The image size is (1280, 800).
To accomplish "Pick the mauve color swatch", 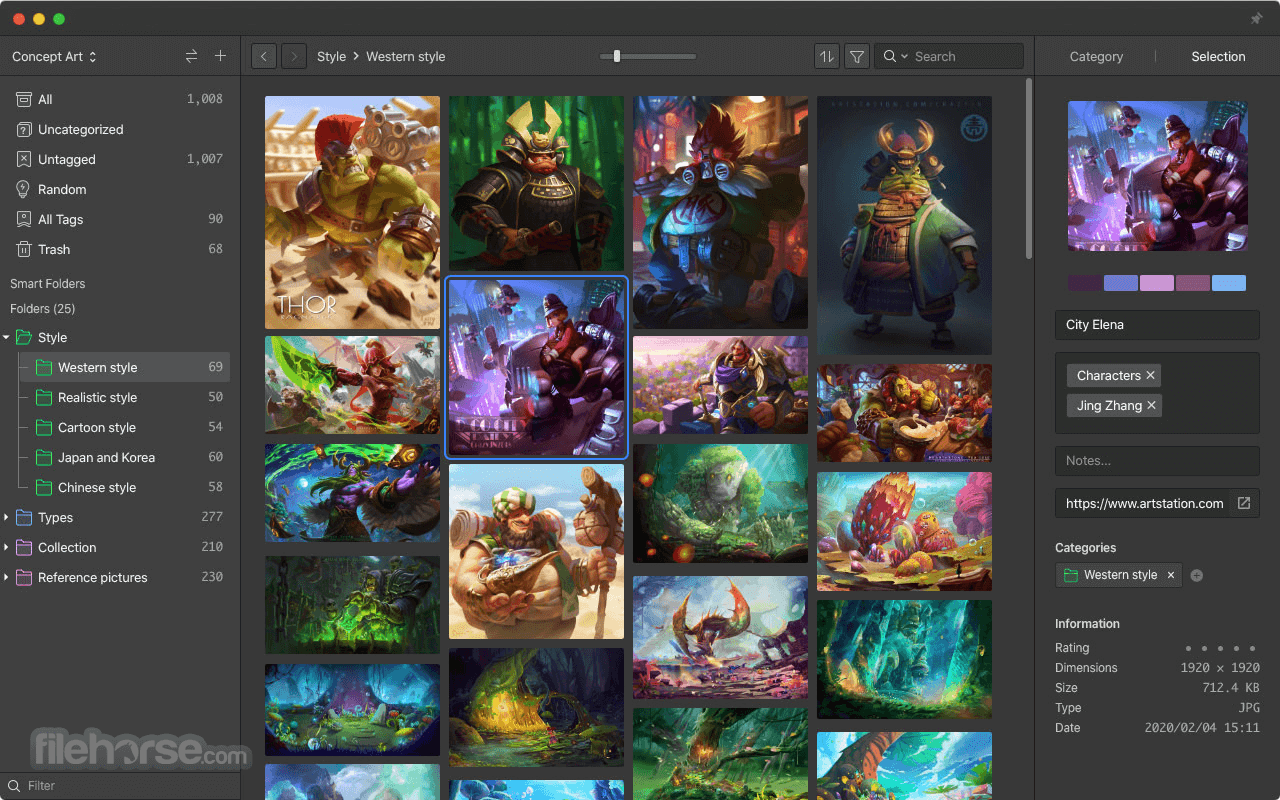I will coord(1193,283).
